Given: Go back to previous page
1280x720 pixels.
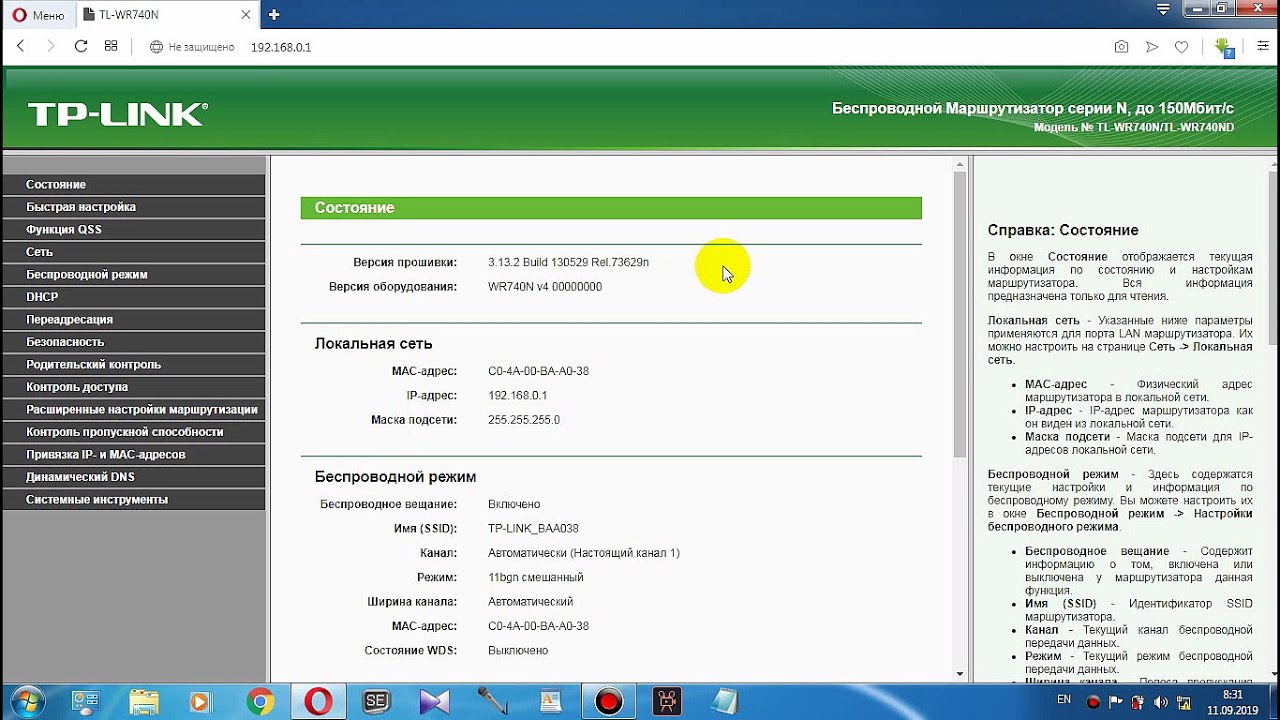Looking at the screenshot, I should pos(21,46).
